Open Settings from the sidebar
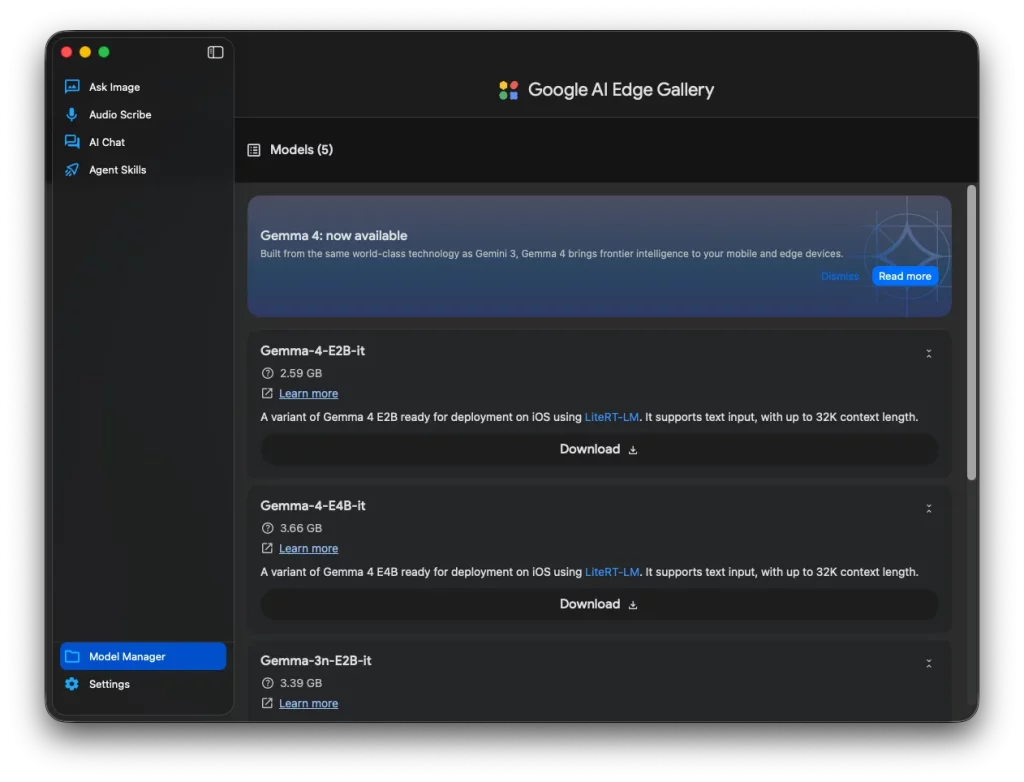 143,684
